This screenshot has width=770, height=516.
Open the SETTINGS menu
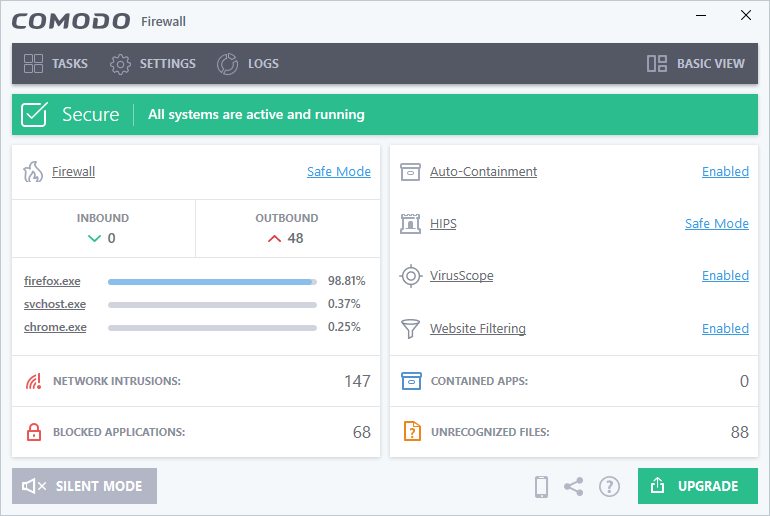click(153, 64)
